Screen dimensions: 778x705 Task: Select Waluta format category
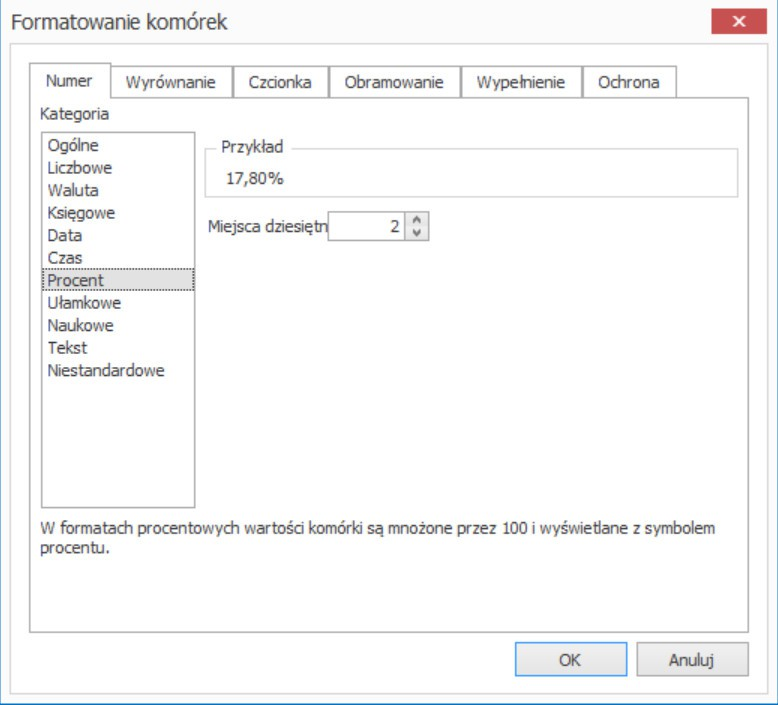(x=73, y=190)
